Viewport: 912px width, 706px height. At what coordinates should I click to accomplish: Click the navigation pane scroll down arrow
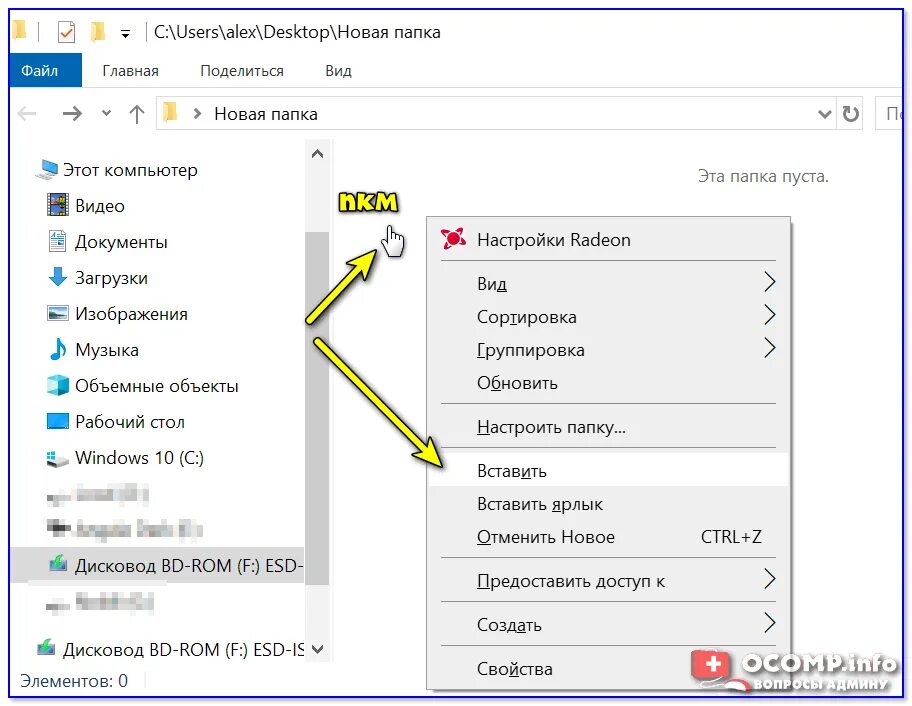coord(318,649)
